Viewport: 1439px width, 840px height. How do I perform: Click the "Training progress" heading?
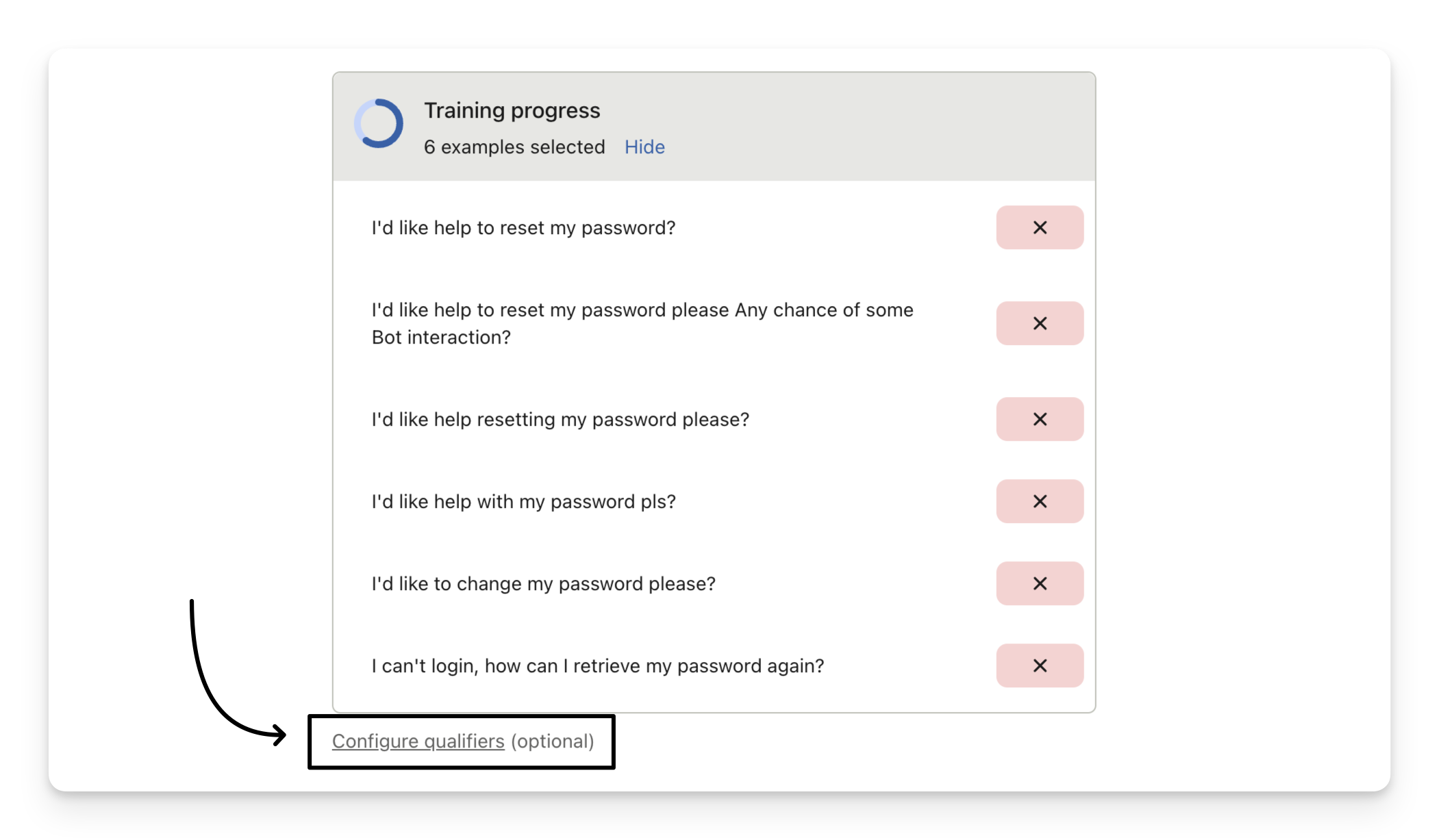(x=512, y=111)
